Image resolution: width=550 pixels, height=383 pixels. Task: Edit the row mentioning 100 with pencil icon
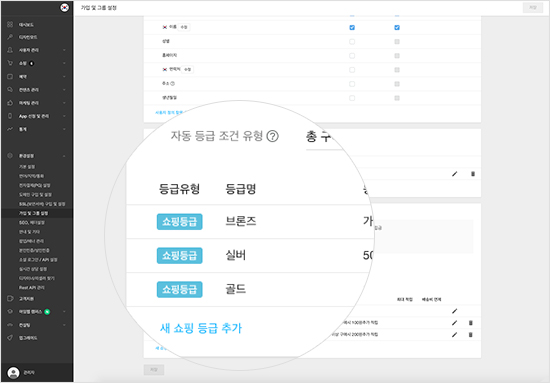(455, 323)
